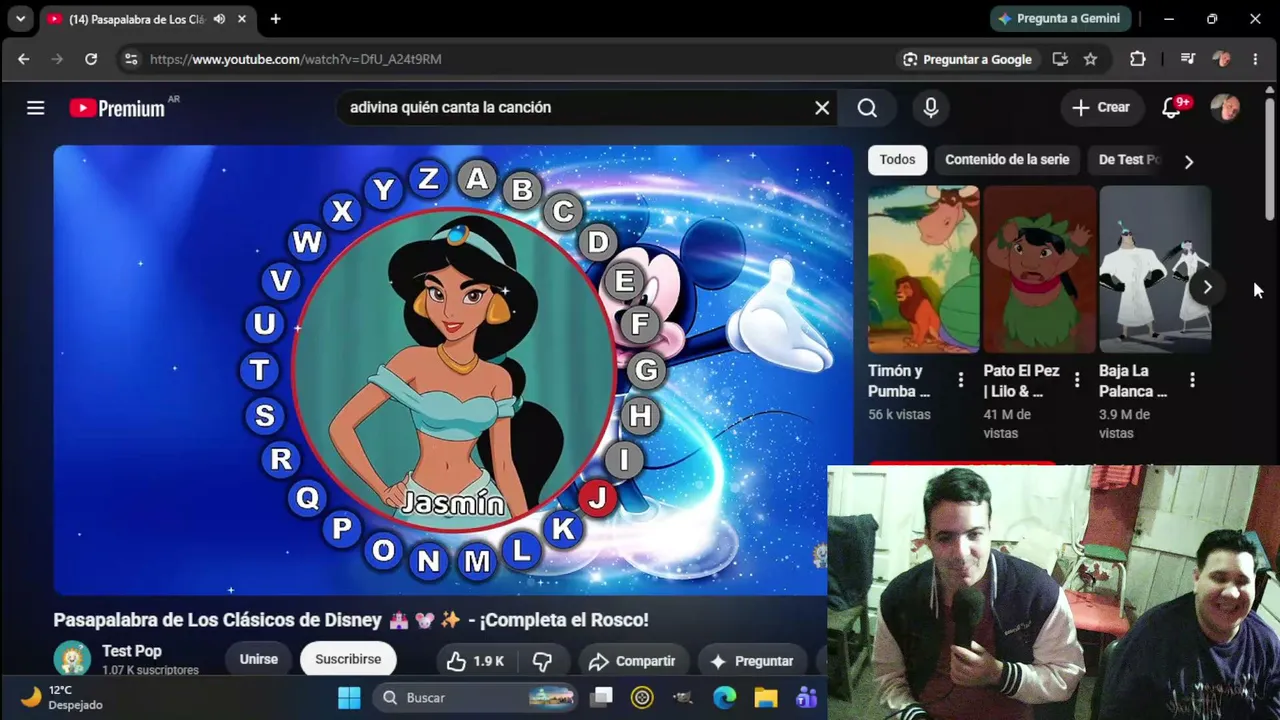Image resolution: width=1280 pixels, height=720 pixels.
Task: Go back with the browser back arrow
Action: coord(24,59)
